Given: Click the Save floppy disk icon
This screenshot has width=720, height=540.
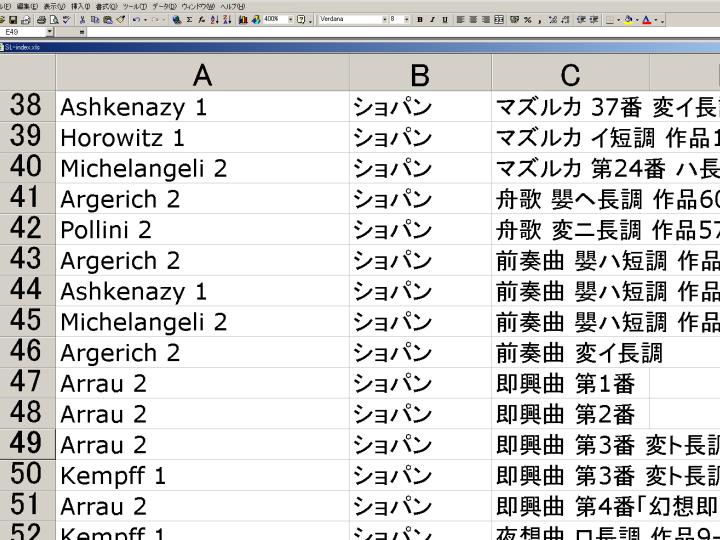Looking at the screenshot, I should click(x=13, y=20).
